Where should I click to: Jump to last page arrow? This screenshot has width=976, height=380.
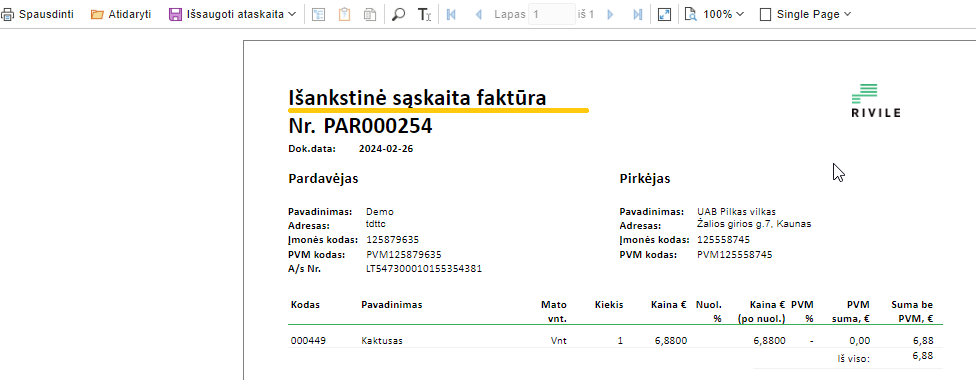point(637,14)
